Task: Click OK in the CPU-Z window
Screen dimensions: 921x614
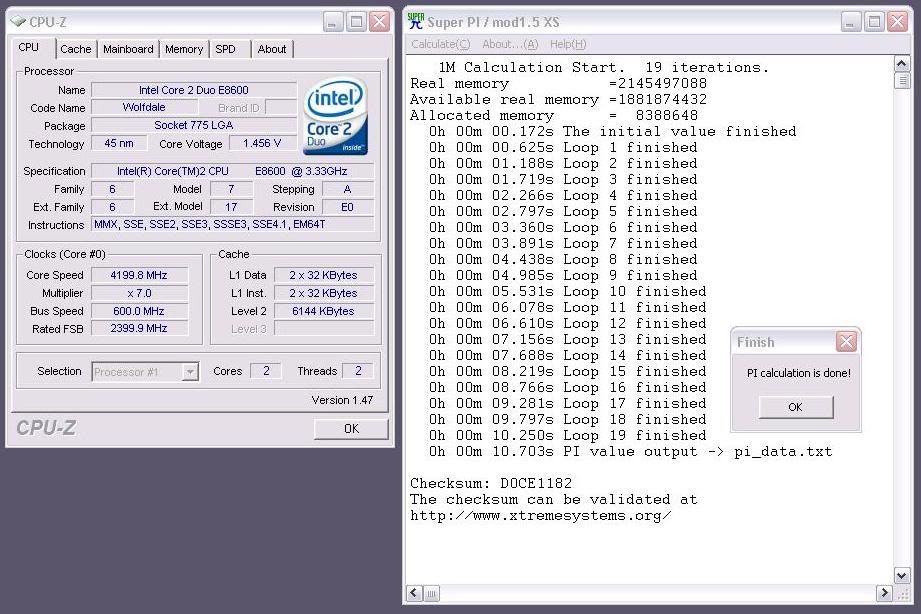Action: click(x=351, y=429)
